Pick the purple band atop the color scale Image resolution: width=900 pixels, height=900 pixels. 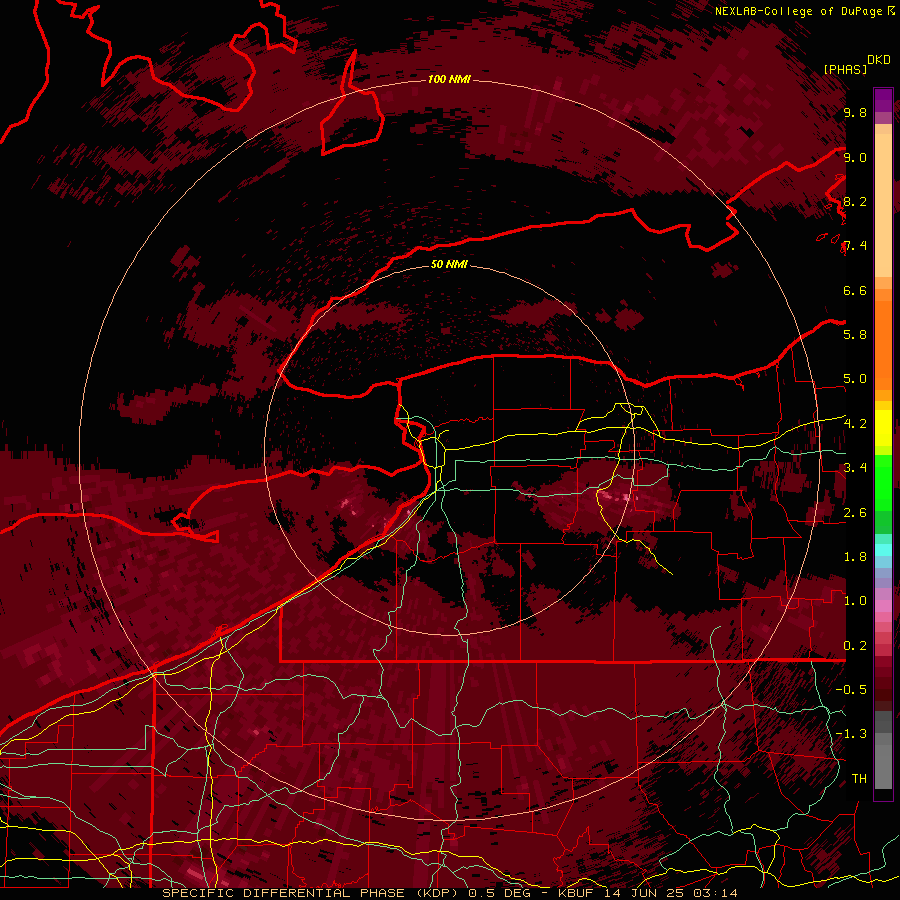coord(883,100)
